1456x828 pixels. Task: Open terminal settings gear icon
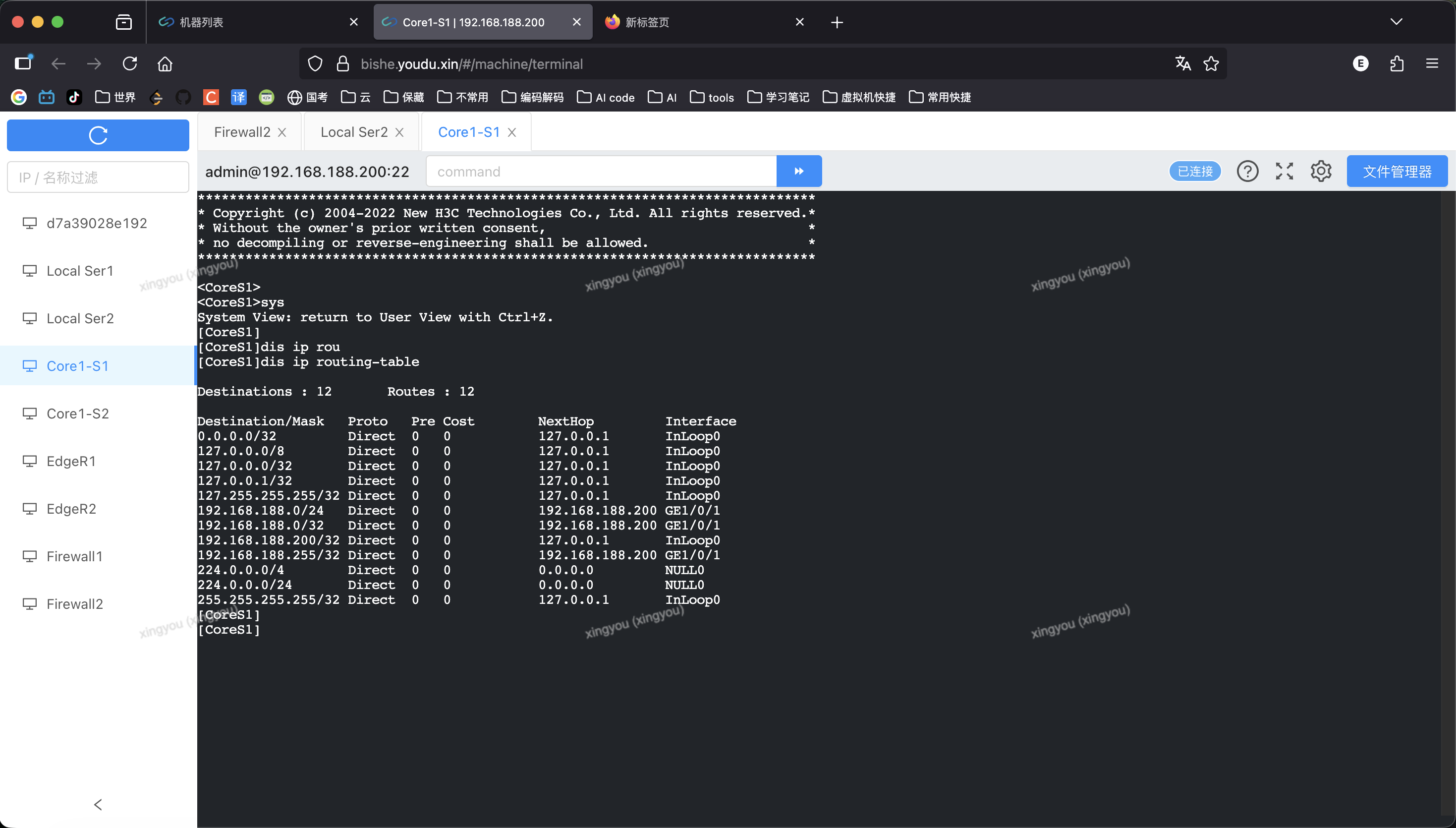tap(1321, 171)
